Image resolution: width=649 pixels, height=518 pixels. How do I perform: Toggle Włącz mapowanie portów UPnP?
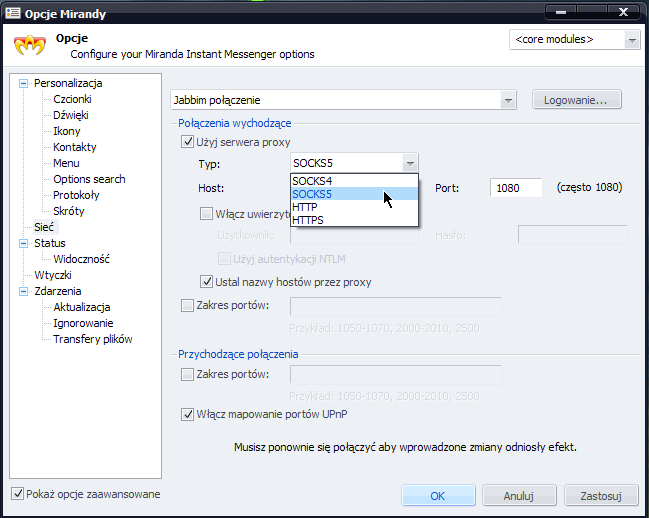pyautogui.click(x=187, y=414)
